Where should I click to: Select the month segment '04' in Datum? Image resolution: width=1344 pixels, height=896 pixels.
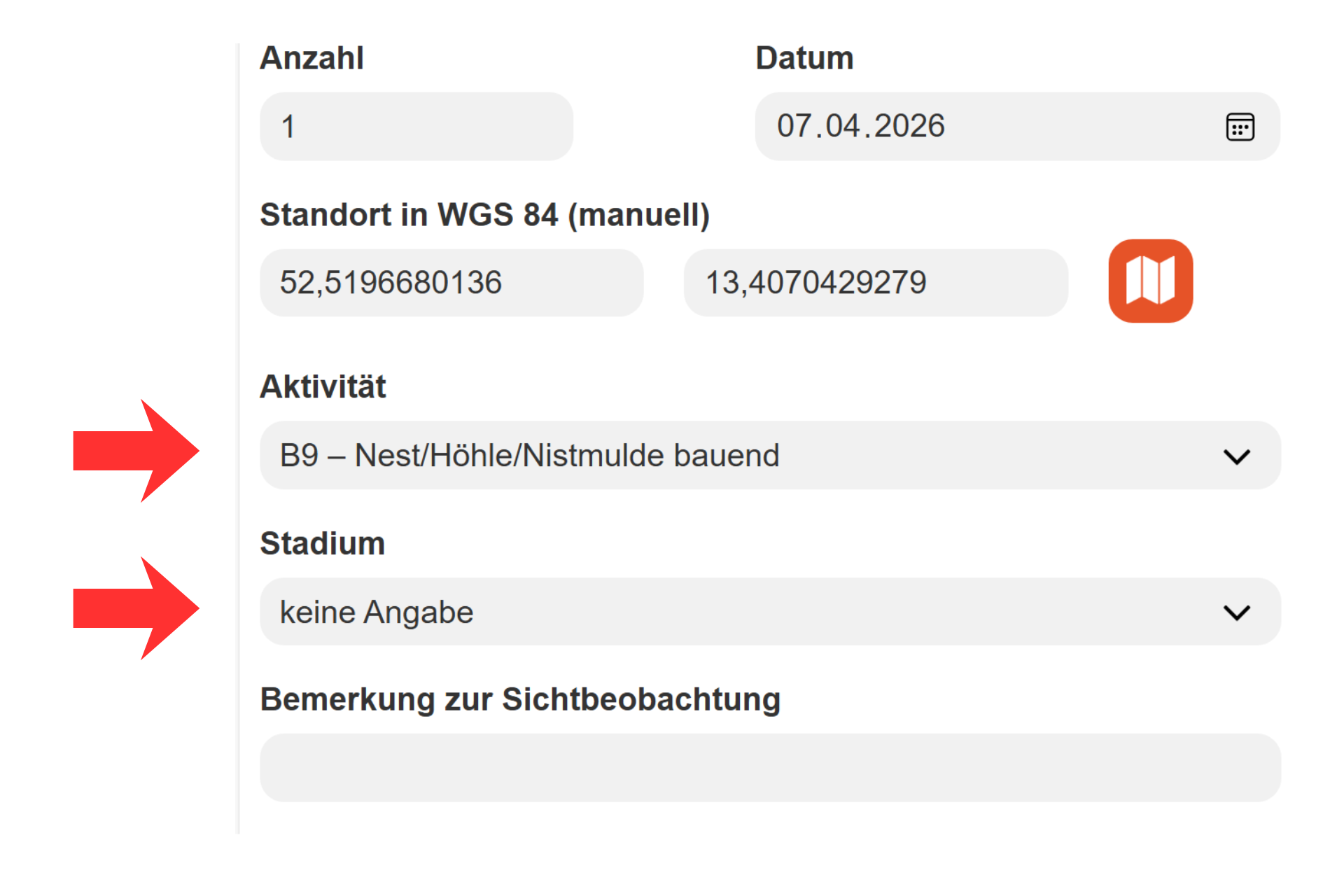(842, 127)
